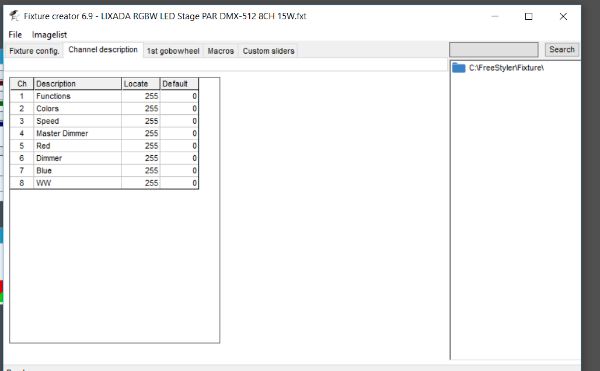The width and height of the screenshot is (600, 371).
Task: Click the search text input field
Action: point(494,50)
